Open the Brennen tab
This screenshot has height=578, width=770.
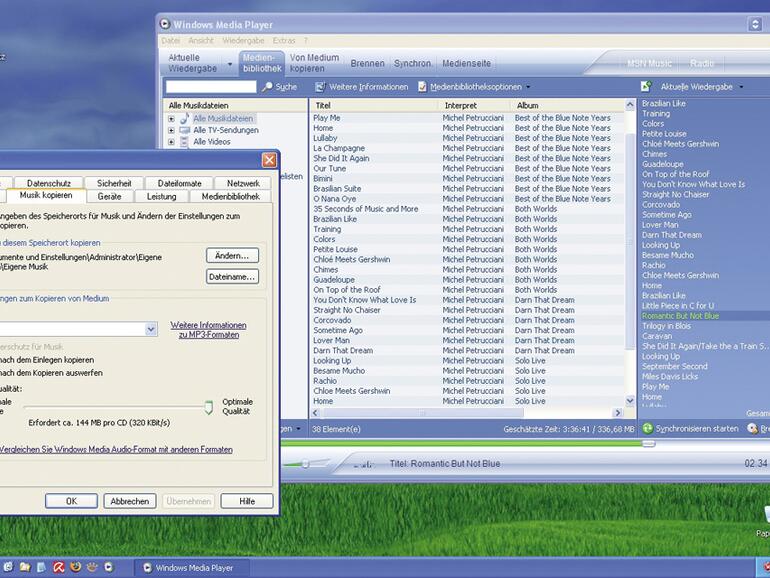click(367, 63)
